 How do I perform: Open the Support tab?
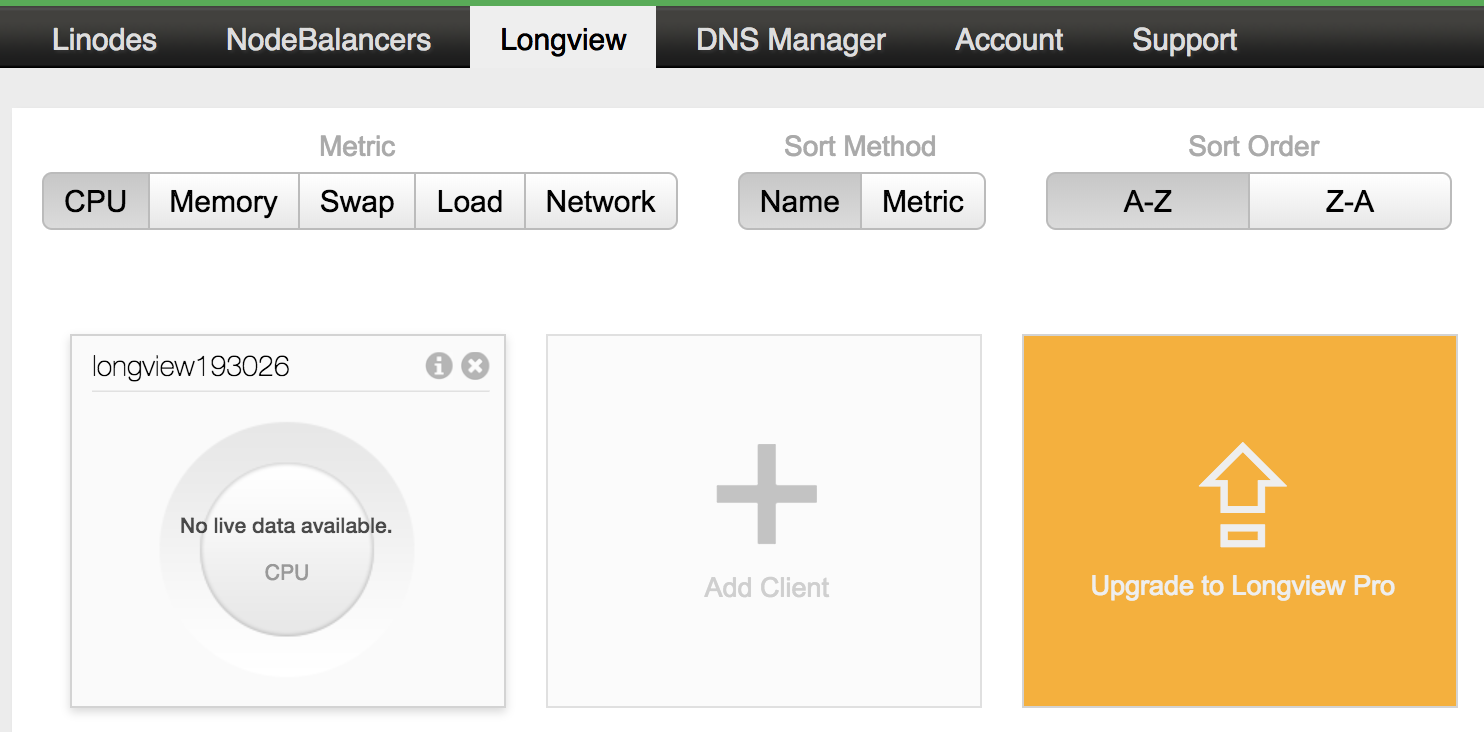pos(1184,40)
